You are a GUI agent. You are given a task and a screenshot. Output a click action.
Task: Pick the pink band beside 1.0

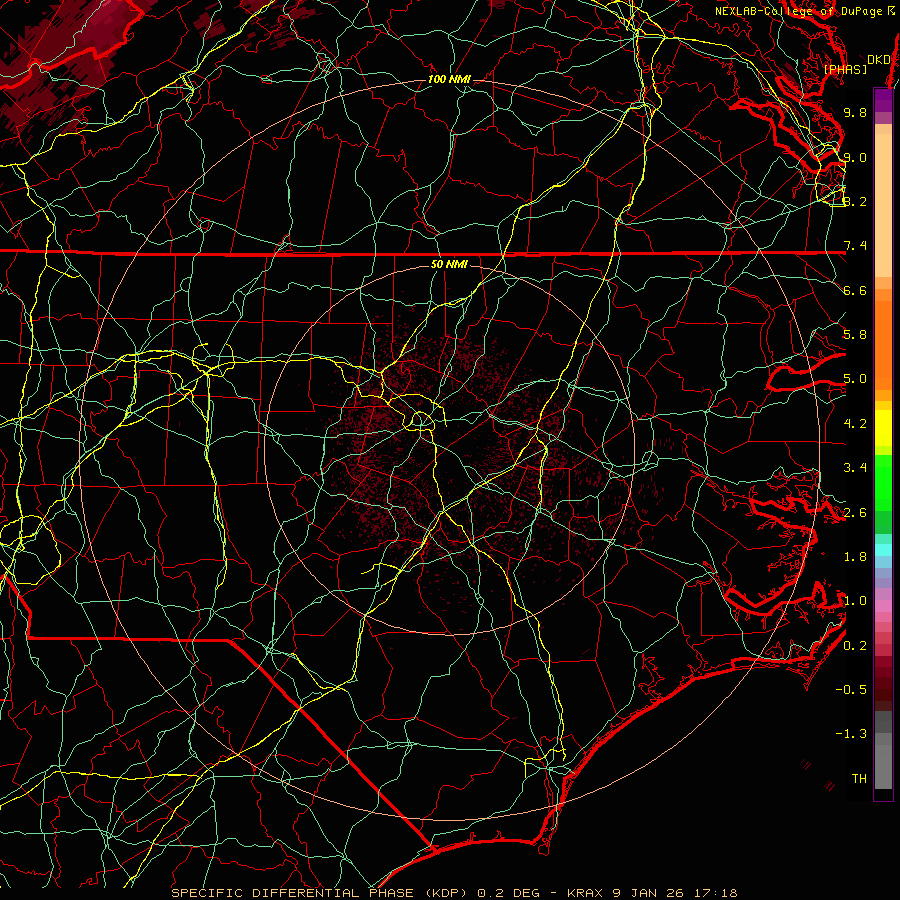coord(883,606)
